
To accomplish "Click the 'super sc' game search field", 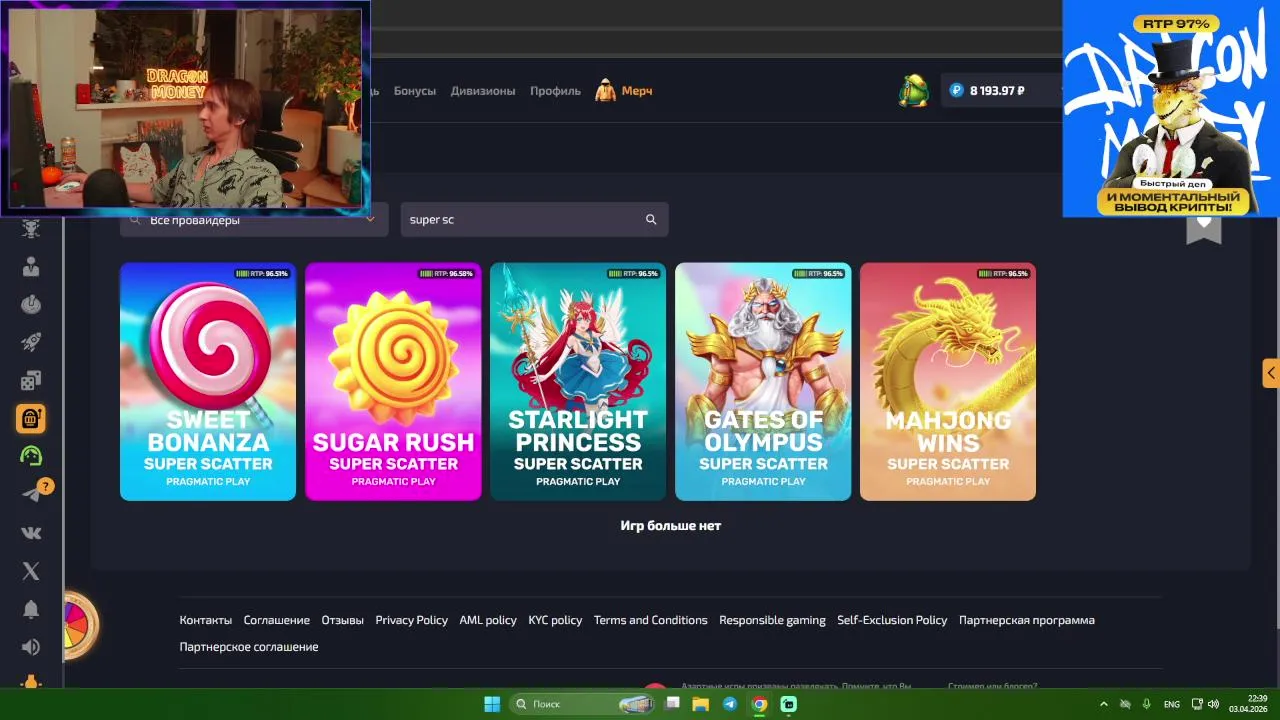I will tap(535, 220).
